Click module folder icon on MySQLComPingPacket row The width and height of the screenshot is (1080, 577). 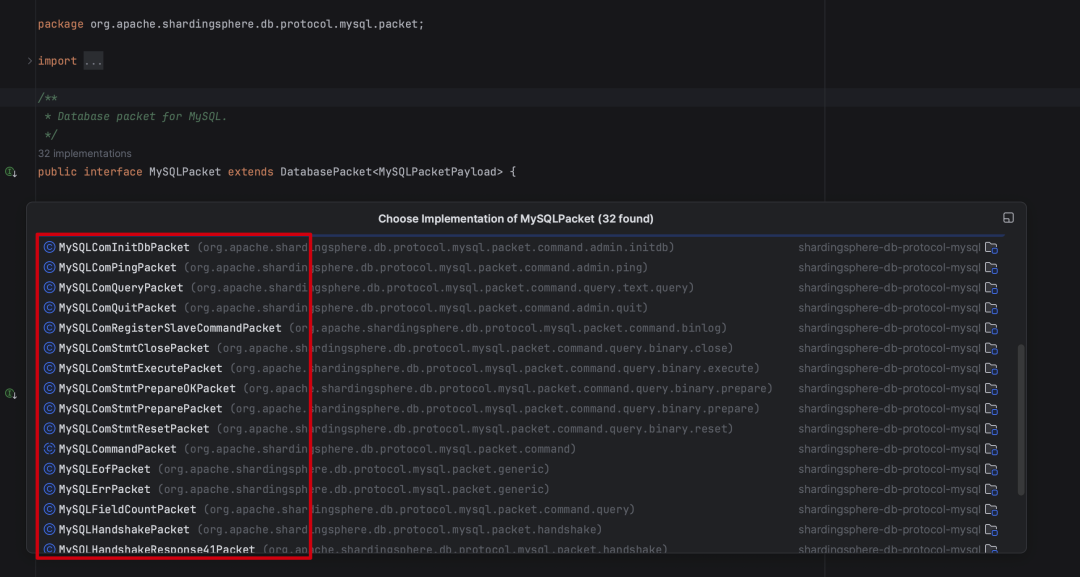tap(991, 267)
